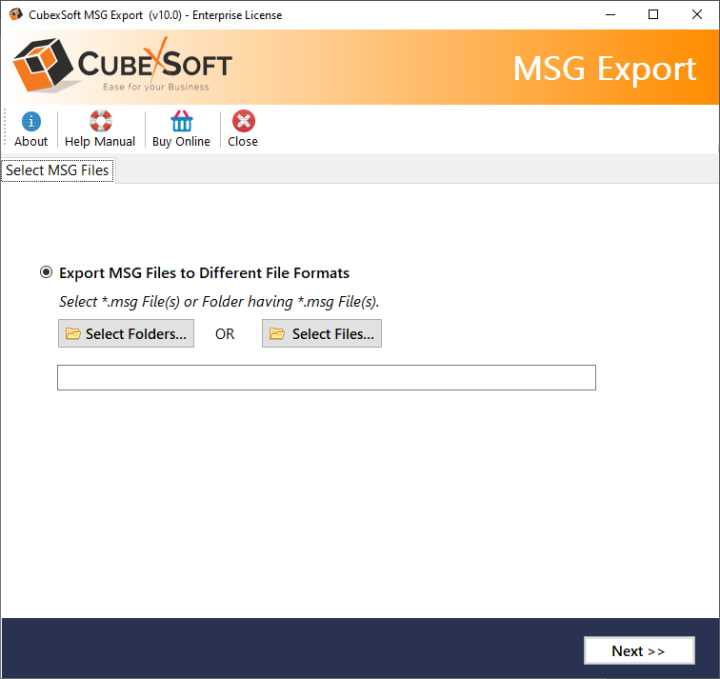720x679 pixels.
Task: Click the italic 'Select *.msg File(s)' instruction text
Action: 219,302
